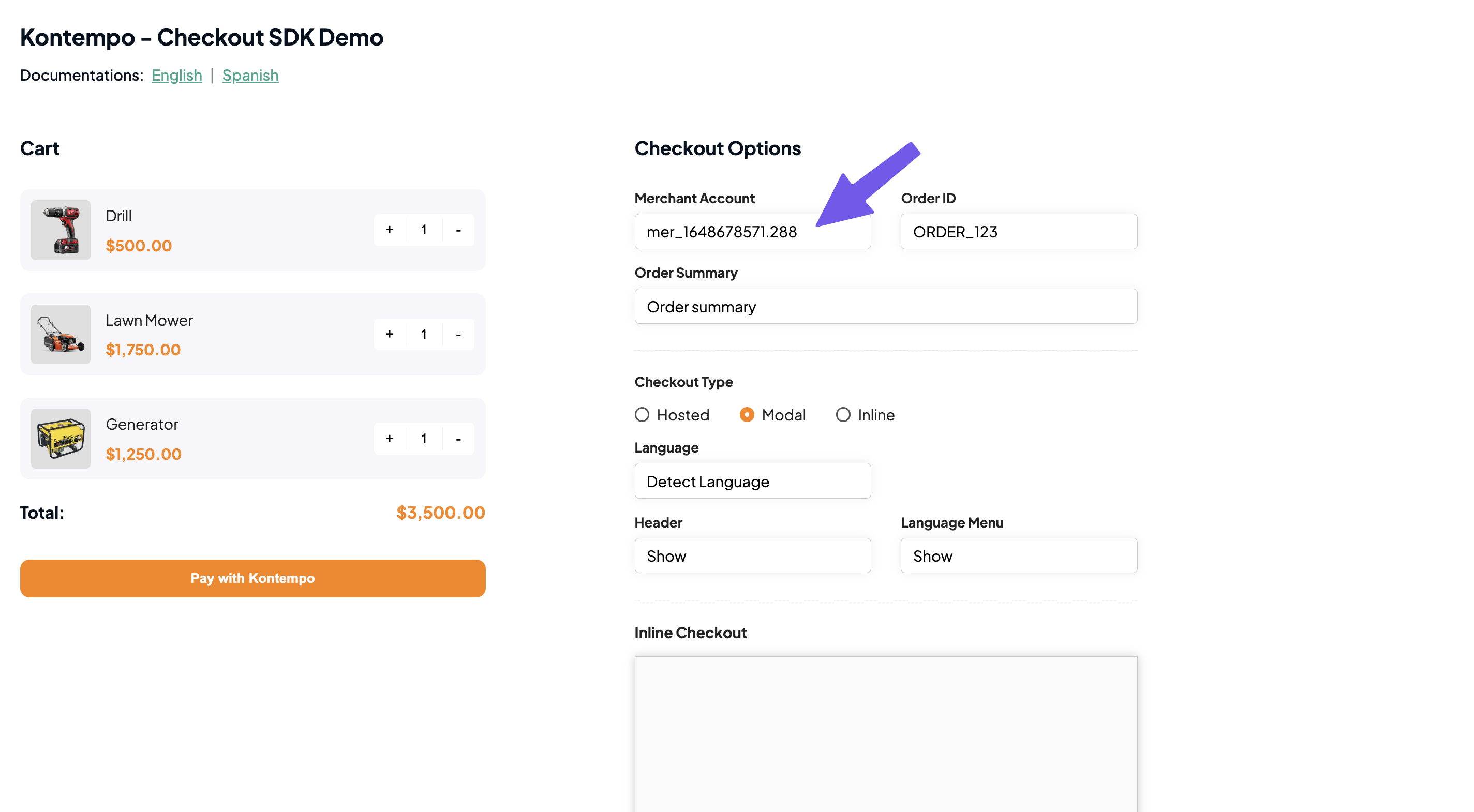Decrement Generator quantity with minus icon
Screen dimensions: 1474x812
tap(457, 438)
